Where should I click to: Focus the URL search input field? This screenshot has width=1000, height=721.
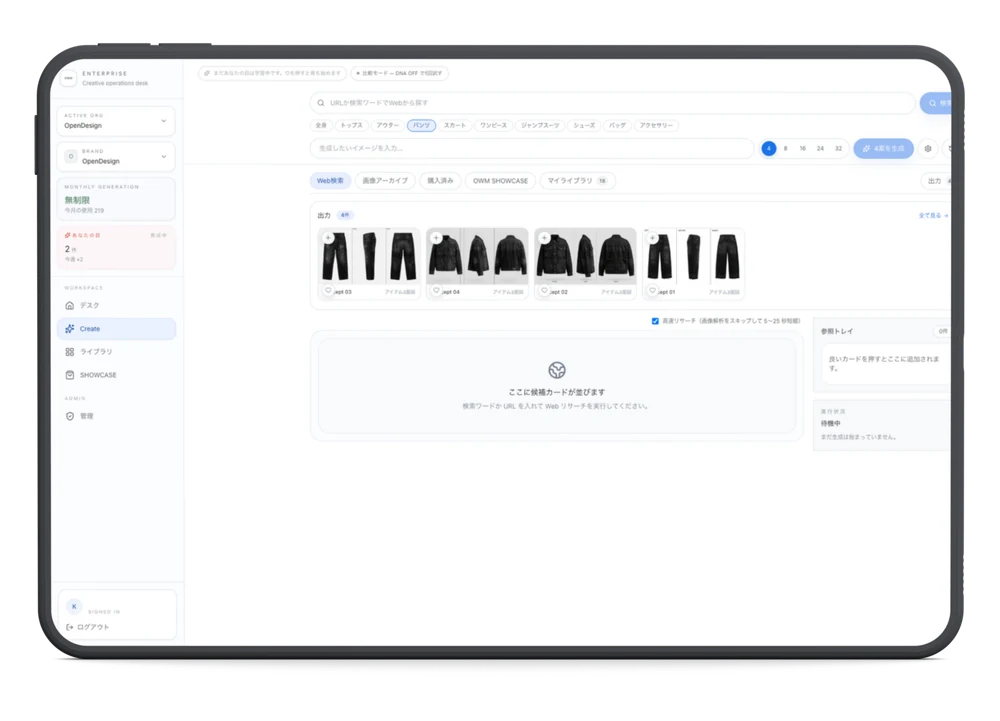tap(612, 103)
